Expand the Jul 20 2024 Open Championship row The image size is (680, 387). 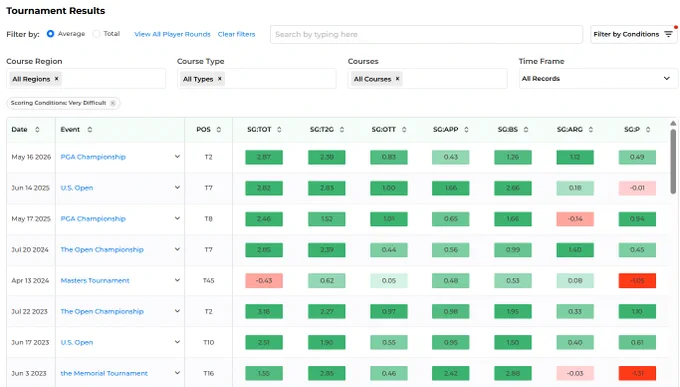pos(177,249)
